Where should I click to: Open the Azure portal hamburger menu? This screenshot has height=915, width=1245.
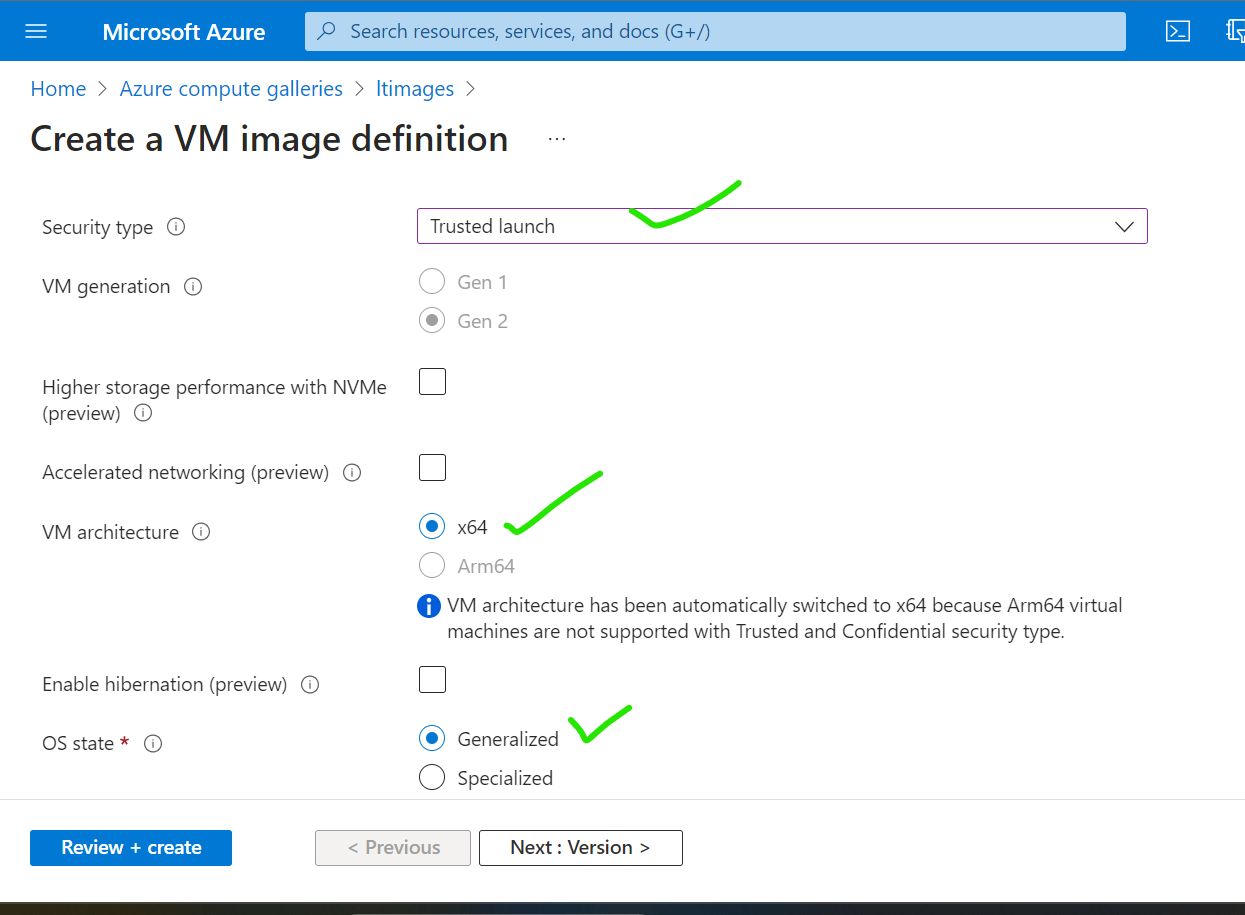(x=36, y=31)
